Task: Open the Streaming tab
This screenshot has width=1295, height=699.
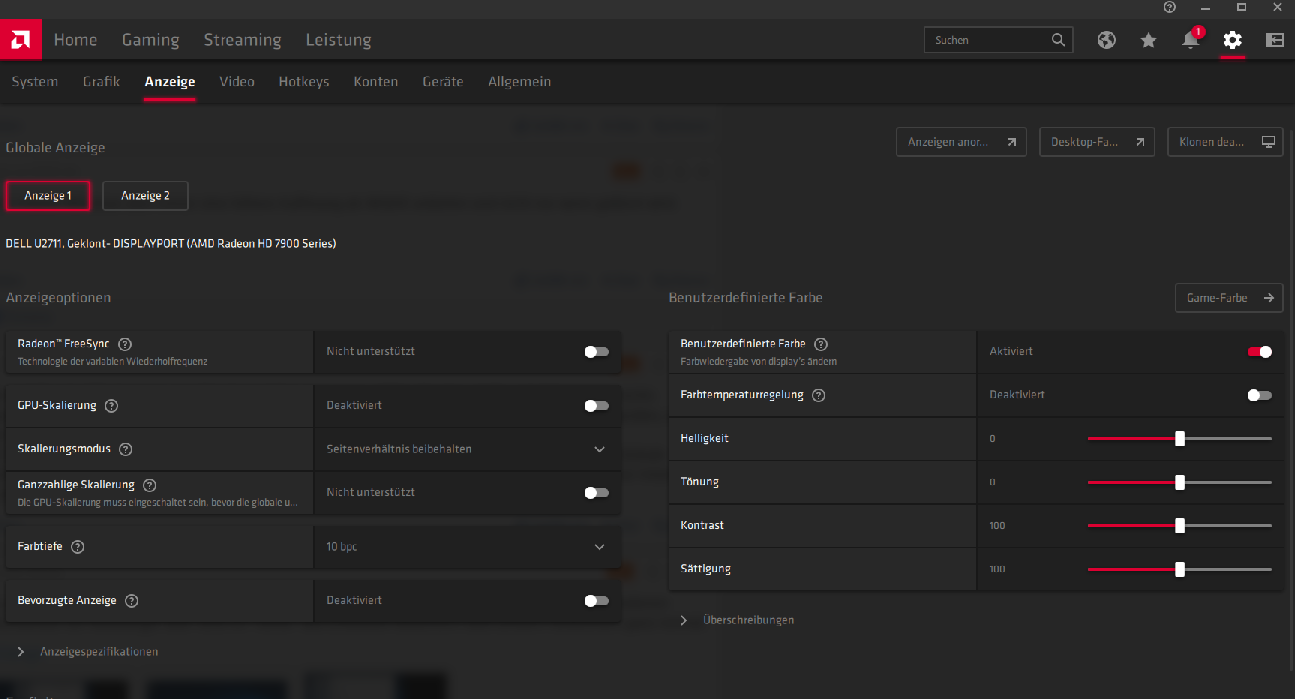Action: click(242, 40)
